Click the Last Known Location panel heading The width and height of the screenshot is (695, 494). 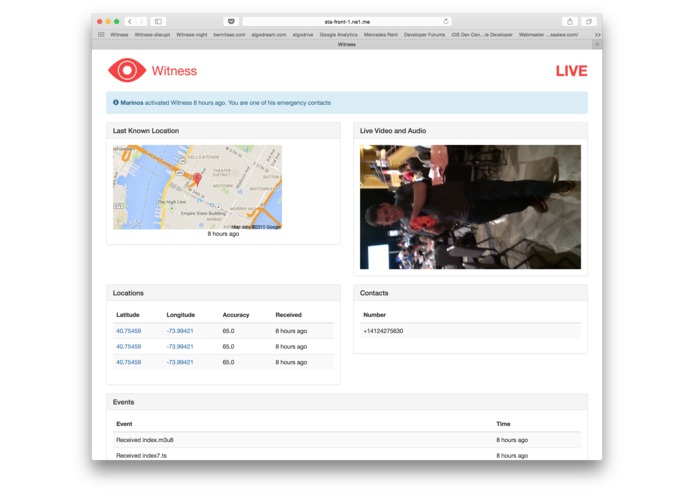(x=146, y=131)
